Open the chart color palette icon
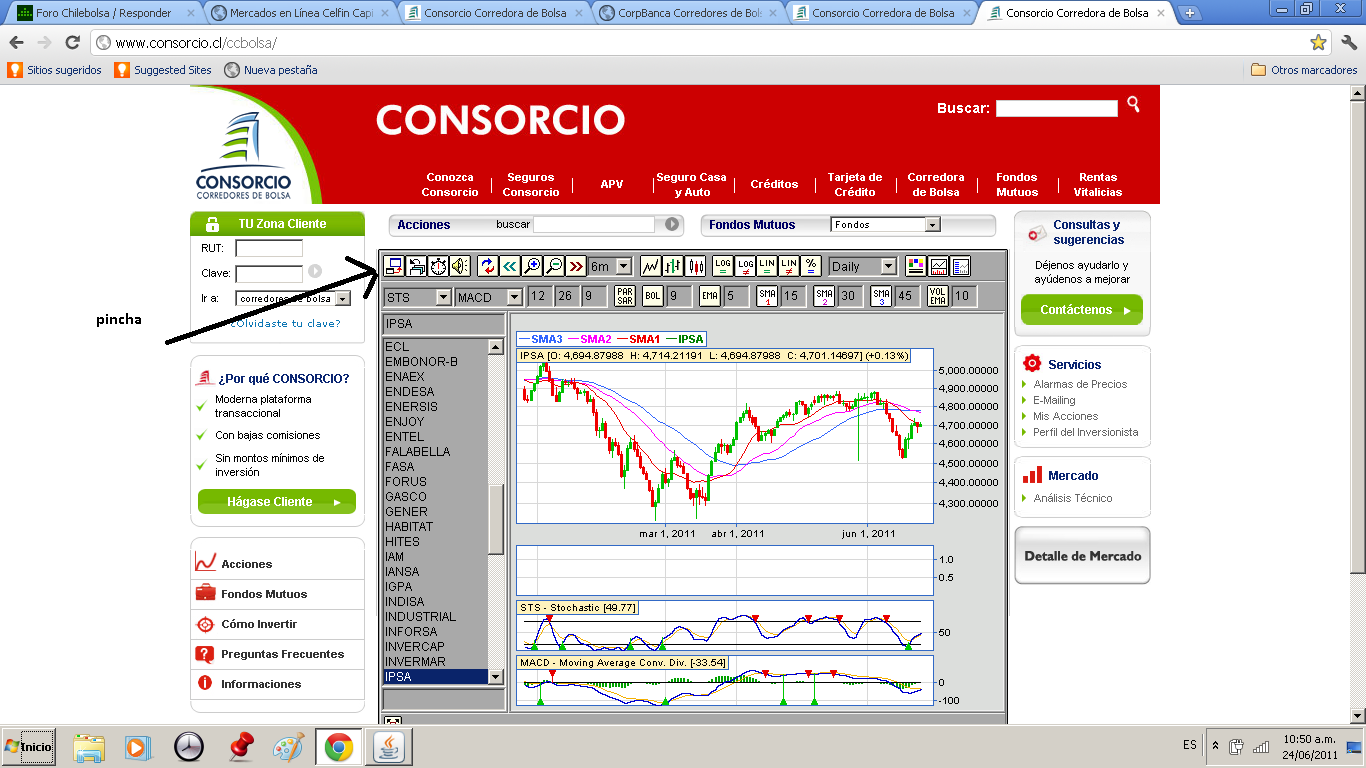Image resolution: width=1366 pixels, height=768 pixels. tap(916, 266)
